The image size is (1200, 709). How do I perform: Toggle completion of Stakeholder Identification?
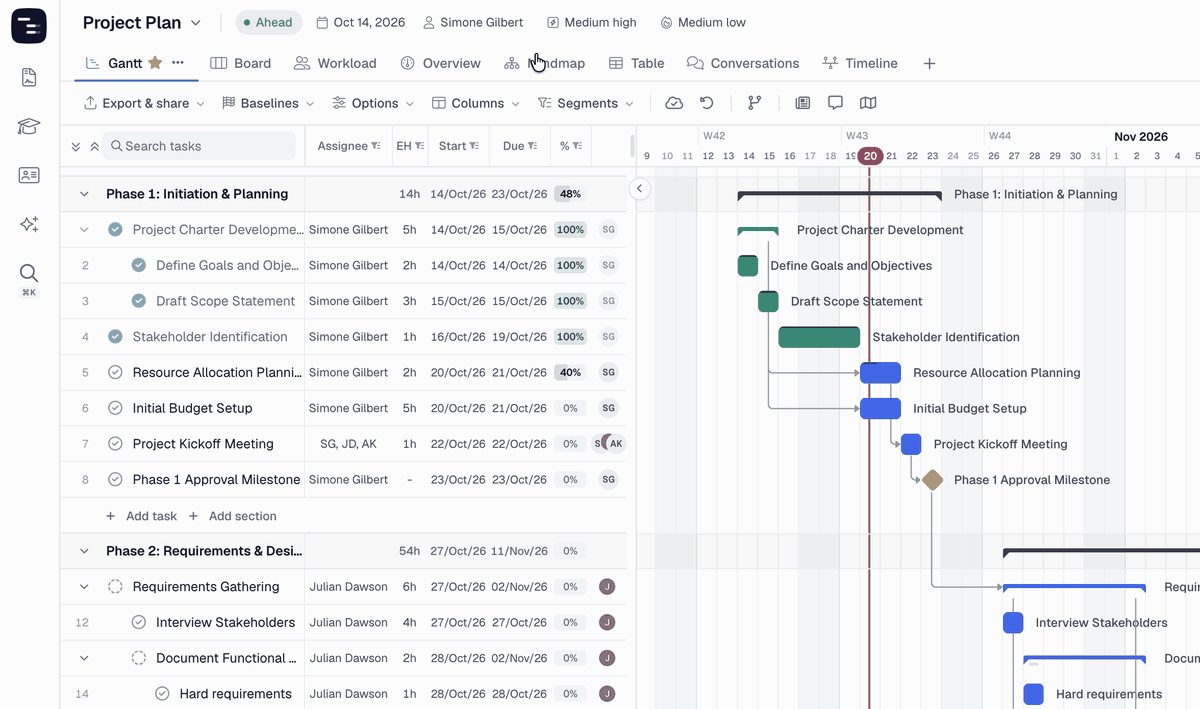115,337
